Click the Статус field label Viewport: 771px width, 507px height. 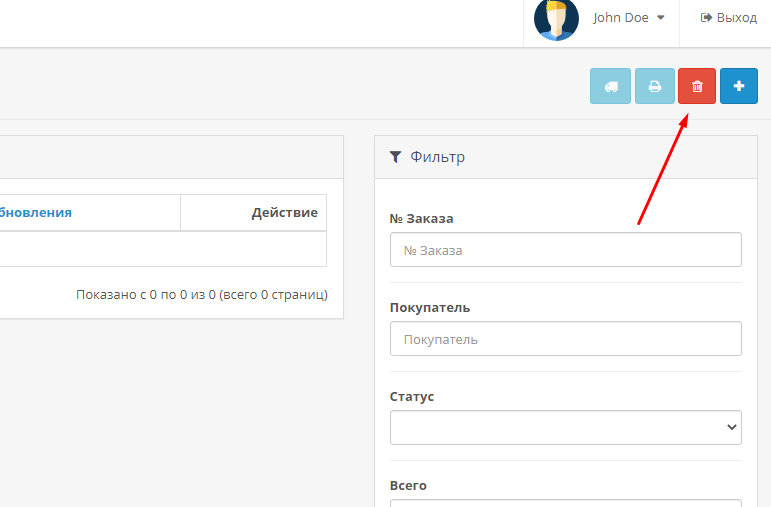click(x=412, y=396)
